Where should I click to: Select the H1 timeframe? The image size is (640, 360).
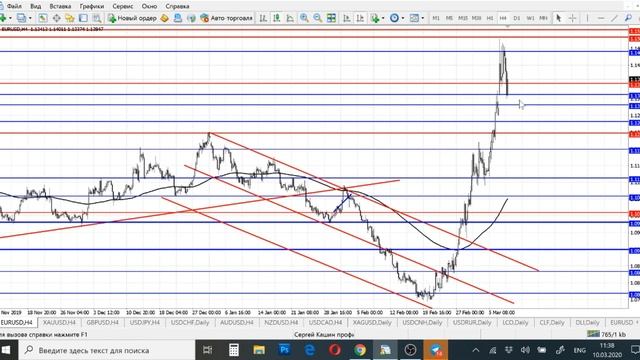490,18
